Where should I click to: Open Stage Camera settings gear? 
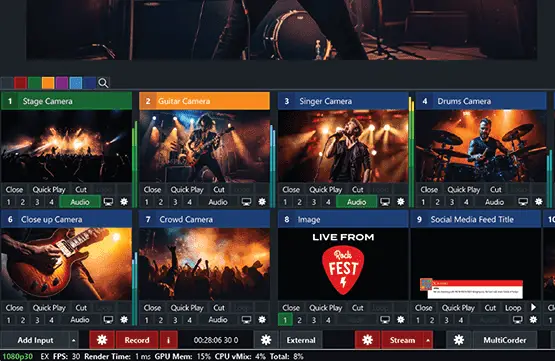point(124,202)
